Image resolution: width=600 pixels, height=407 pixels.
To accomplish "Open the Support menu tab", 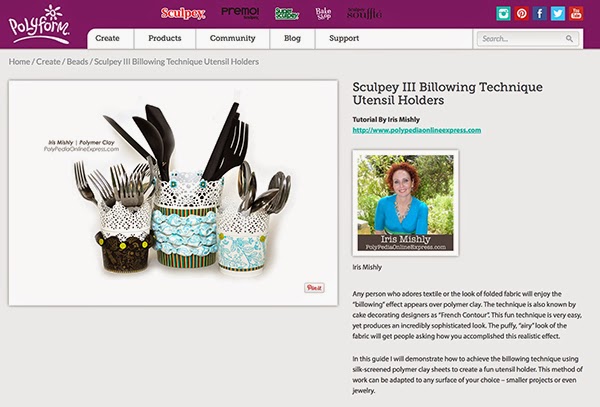I will coord(344,39).
